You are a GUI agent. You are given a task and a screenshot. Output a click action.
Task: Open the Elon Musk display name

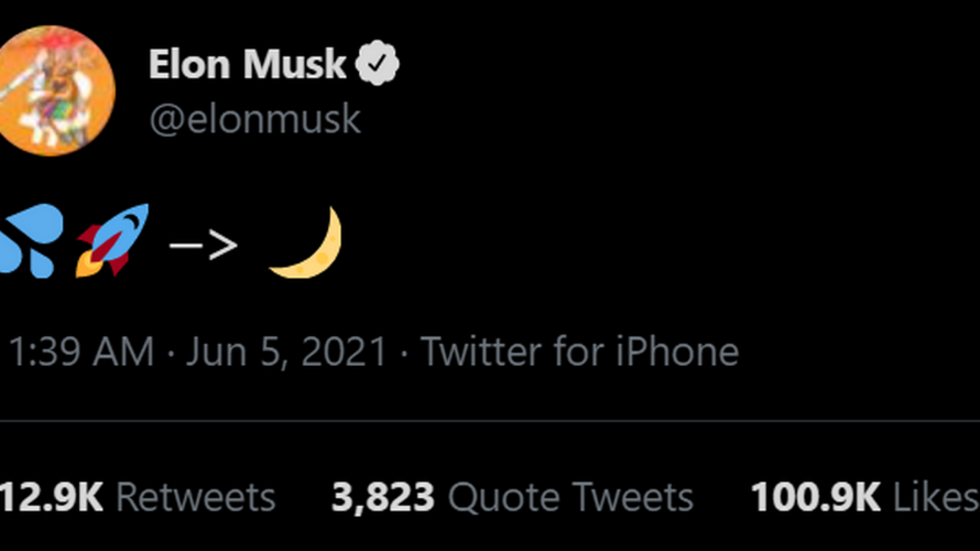coord(247,65)
